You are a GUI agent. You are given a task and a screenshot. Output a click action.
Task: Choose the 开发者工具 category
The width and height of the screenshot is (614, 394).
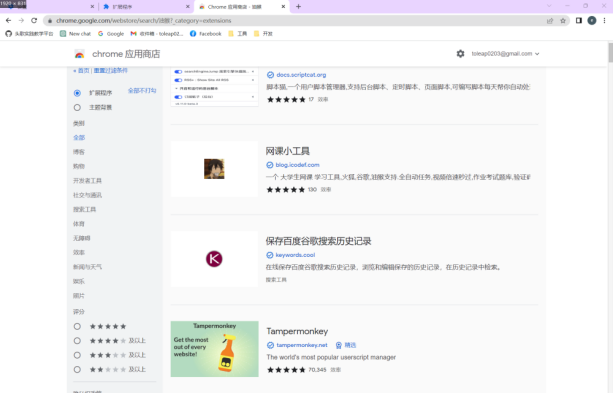click(x=87, y=181)
